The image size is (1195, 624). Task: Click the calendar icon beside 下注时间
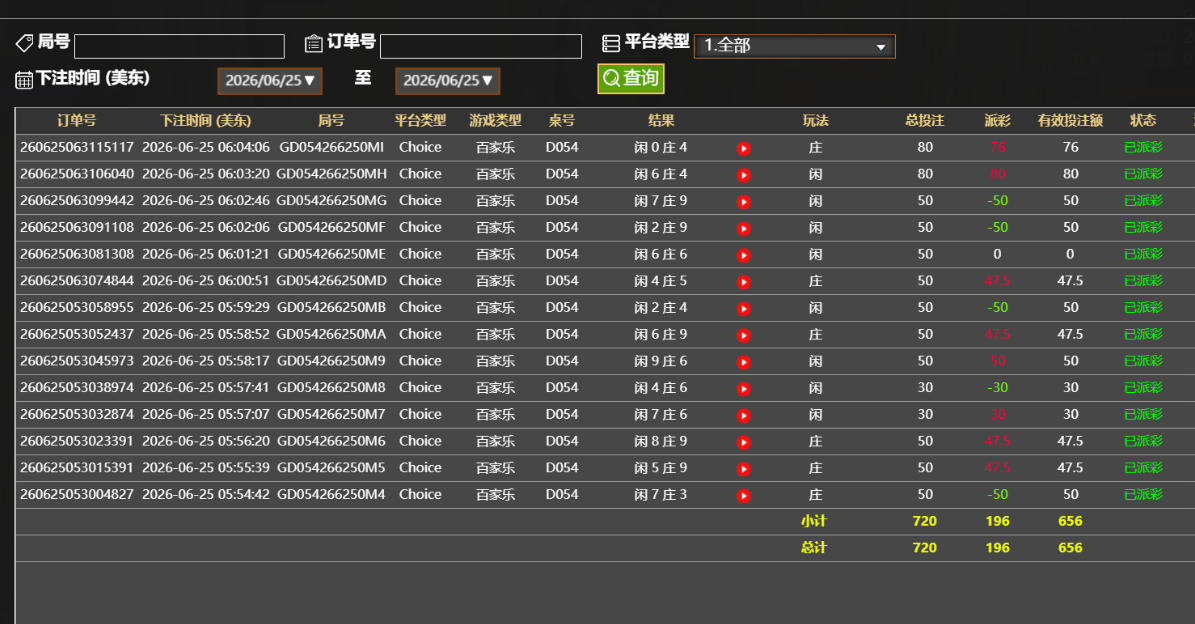coord(24,80)
